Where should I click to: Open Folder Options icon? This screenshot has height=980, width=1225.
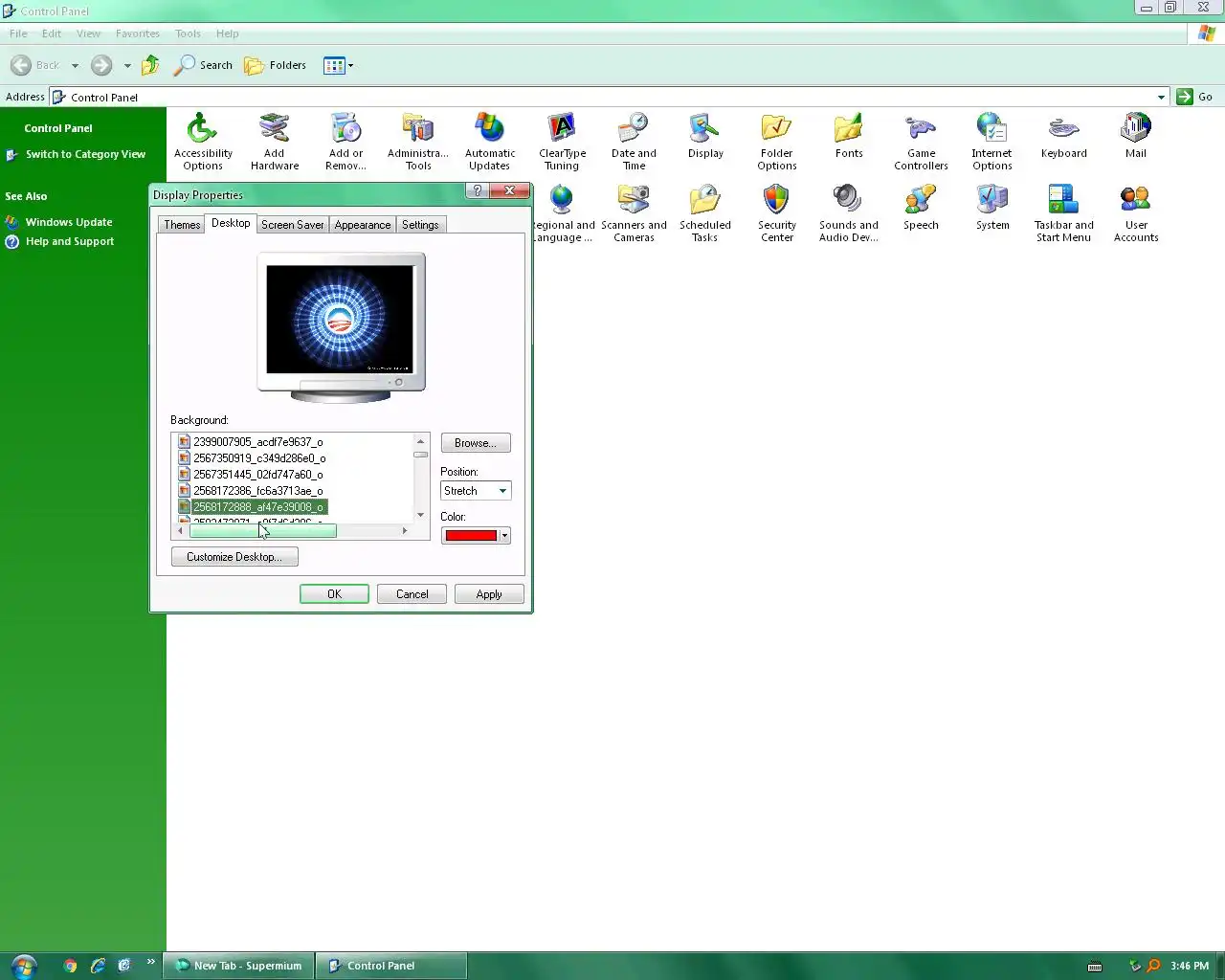point(777,142)
